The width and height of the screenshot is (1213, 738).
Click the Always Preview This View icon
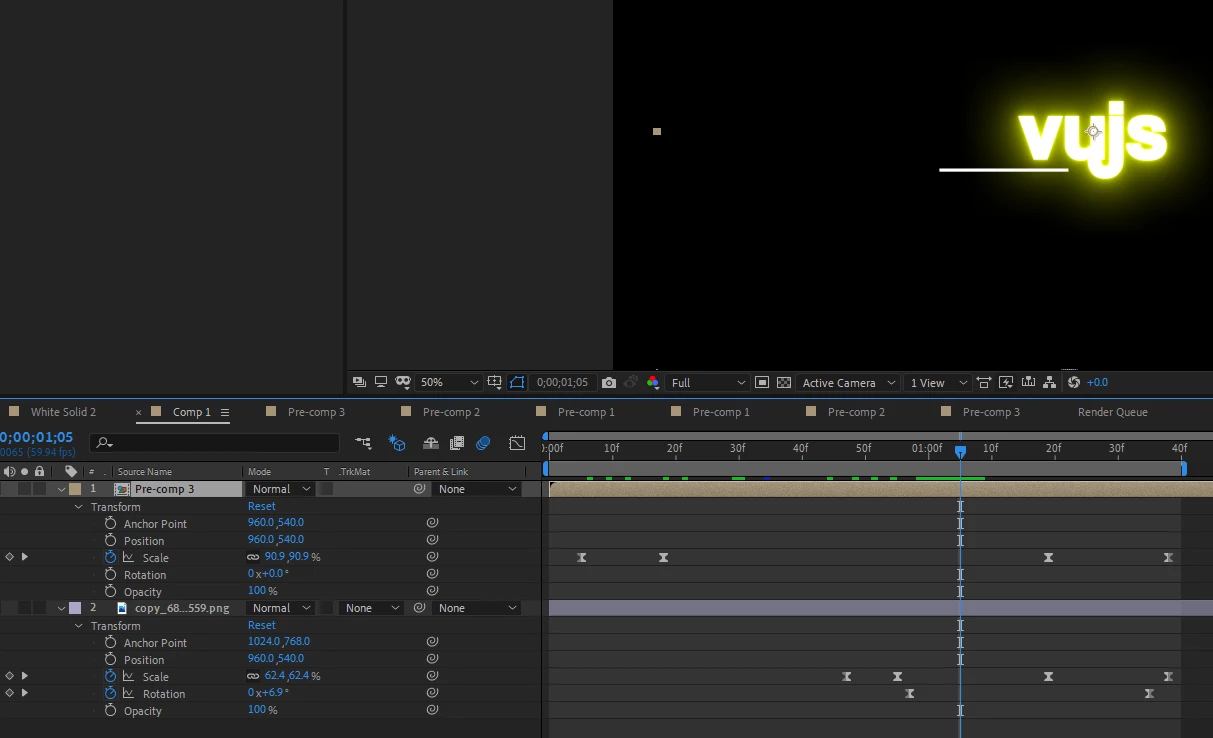360,382
